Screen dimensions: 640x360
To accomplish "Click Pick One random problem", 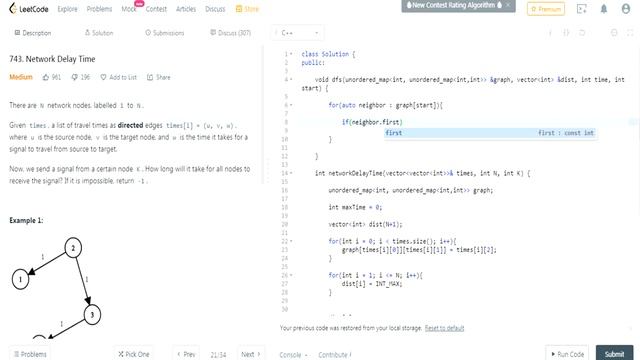I will (x=133, y=354).
